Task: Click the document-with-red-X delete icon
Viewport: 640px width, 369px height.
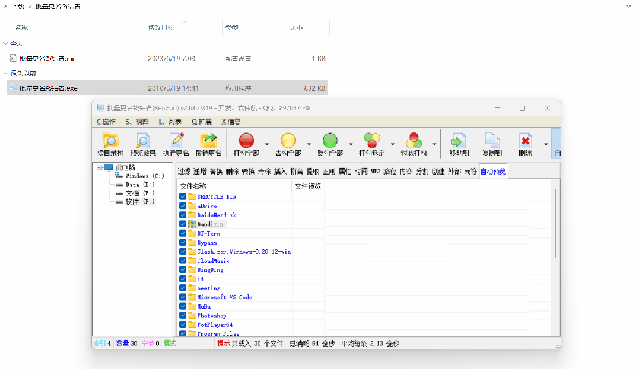Action: click(525, 140)
